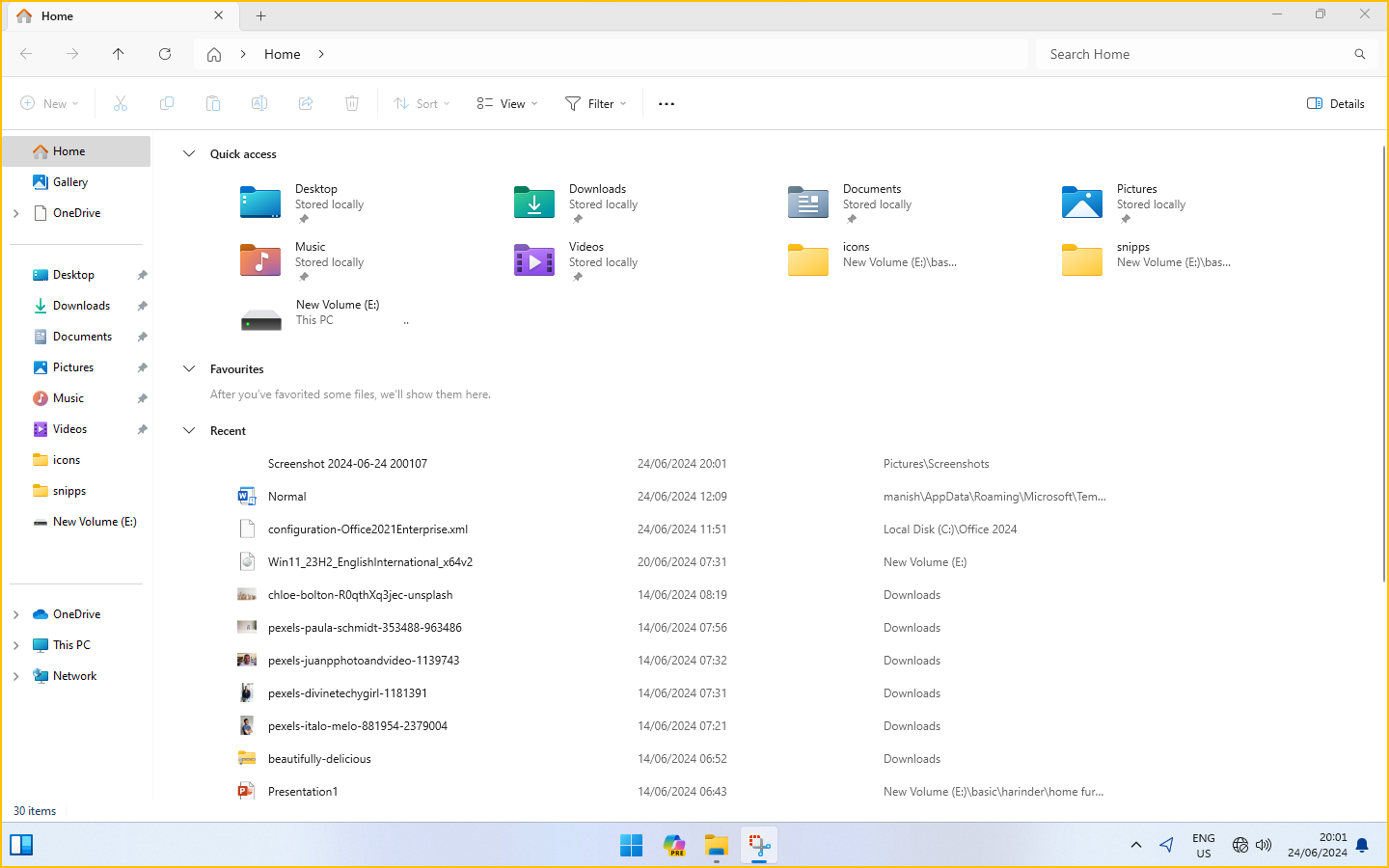Open the See more ellipsis menu
1389x868 pixels.
coord(667,103)
